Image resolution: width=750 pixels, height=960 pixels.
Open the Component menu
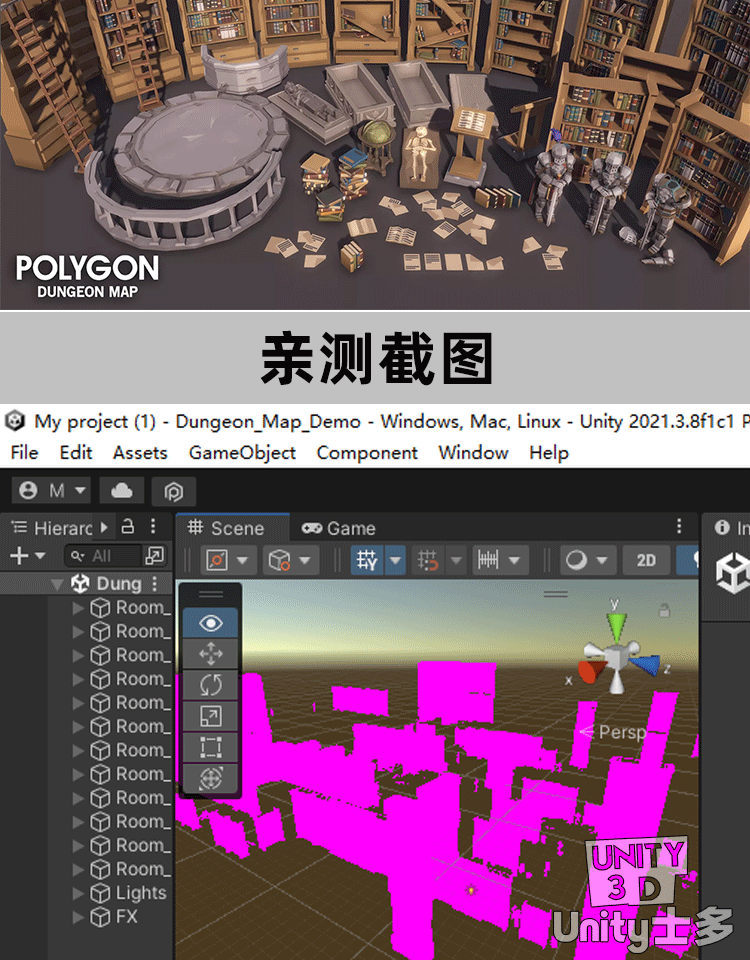pyautogui.click(x=367, y=452)
